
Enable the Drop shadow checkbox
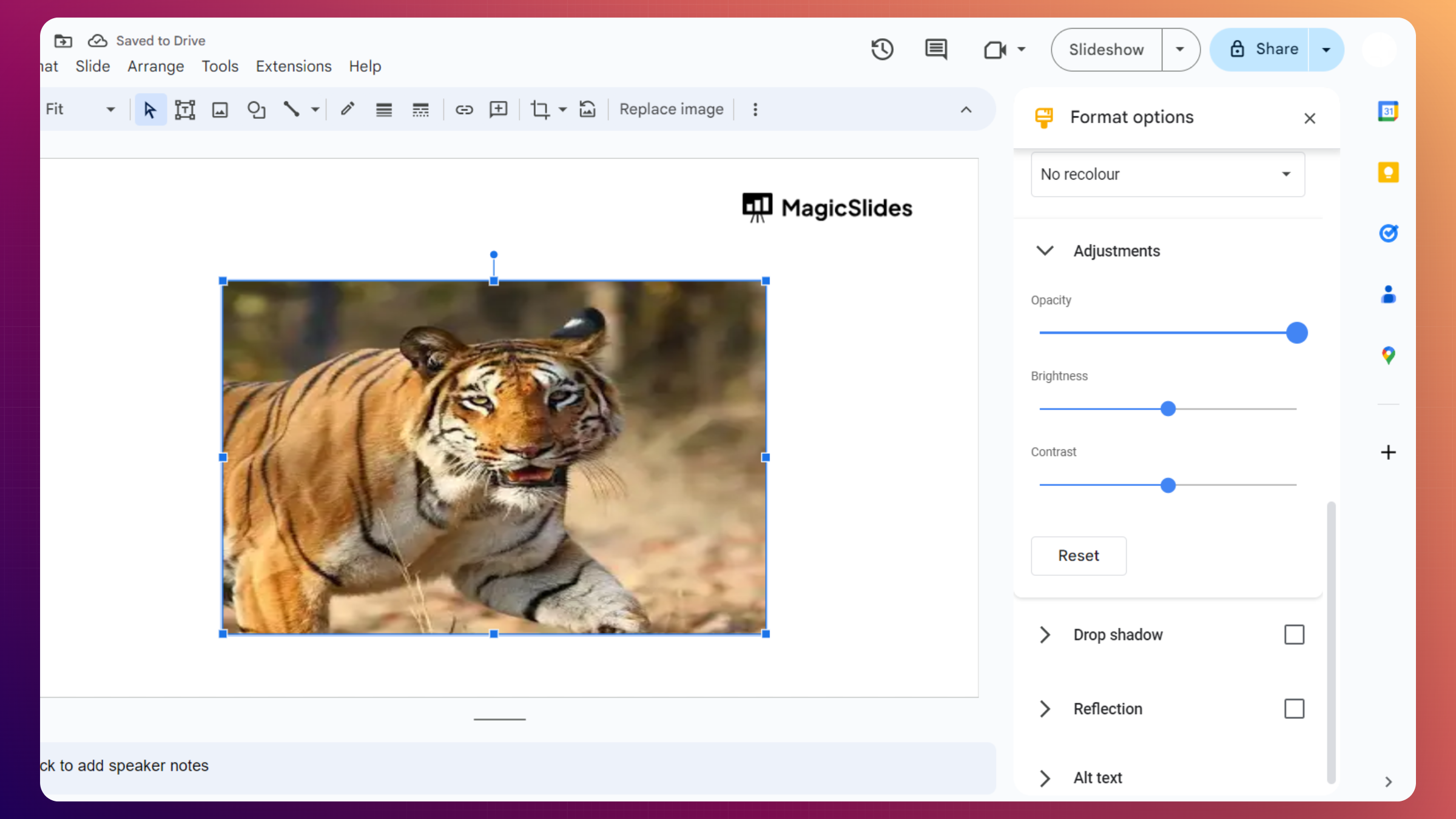[x=1294, y=635]
